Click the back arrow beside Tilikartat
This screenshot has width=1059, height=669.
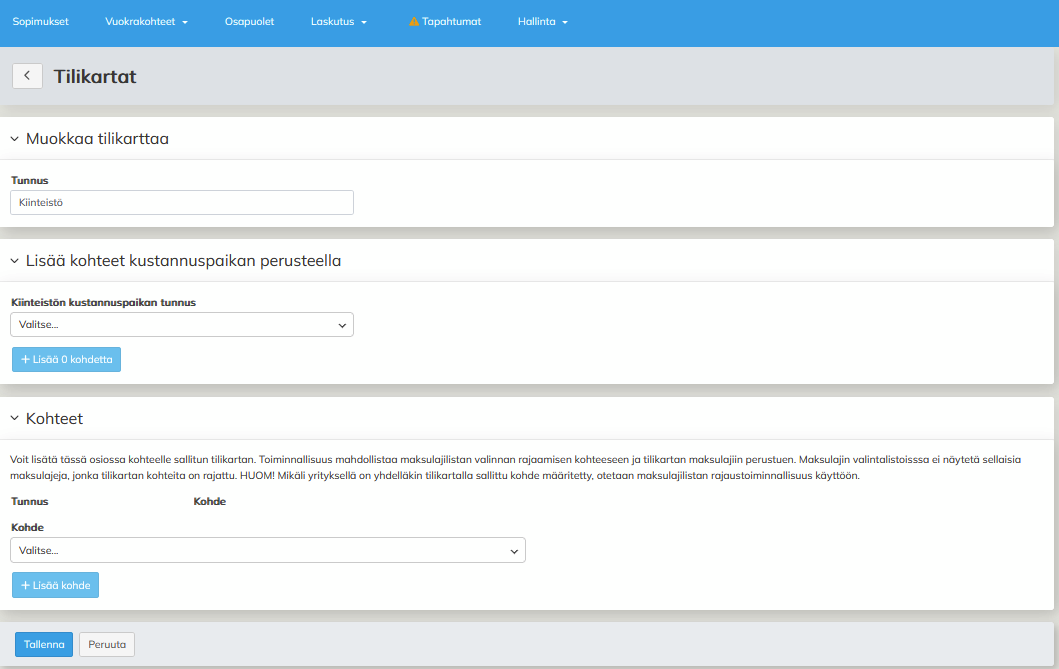[27, 76]
